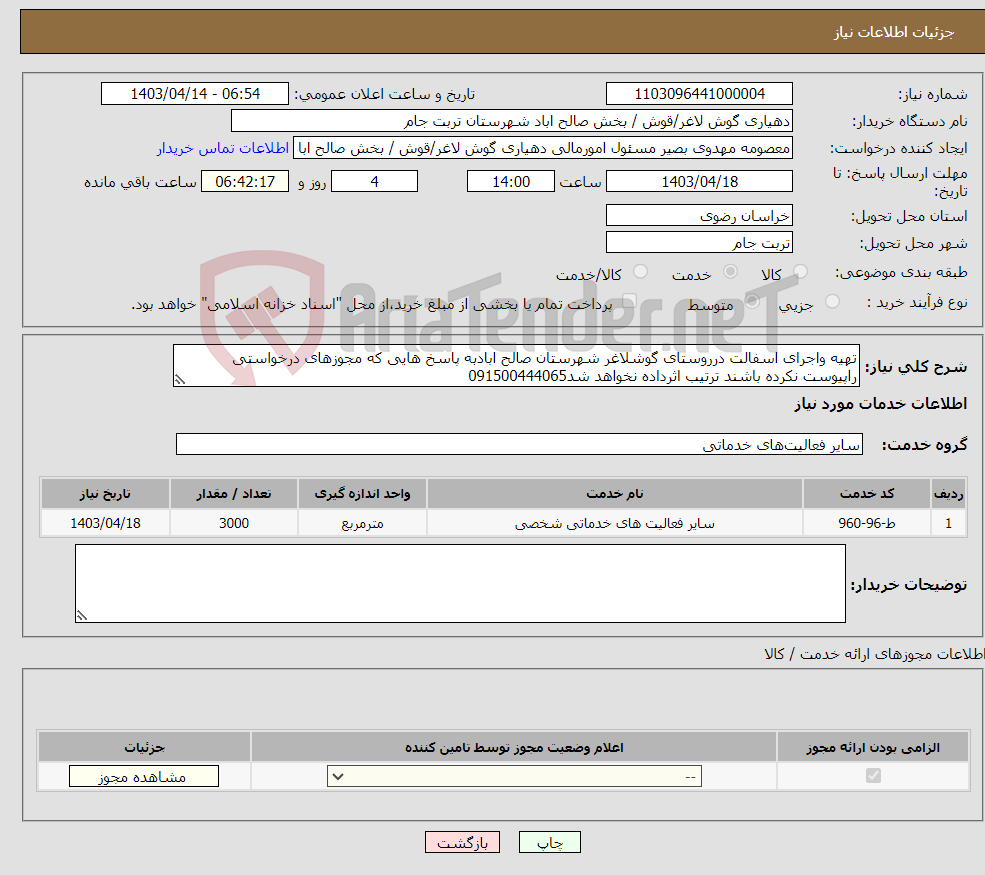The image size is (985, 875).
Task: Click the quantity 3000 cell
Action: [x=234, y=523]
